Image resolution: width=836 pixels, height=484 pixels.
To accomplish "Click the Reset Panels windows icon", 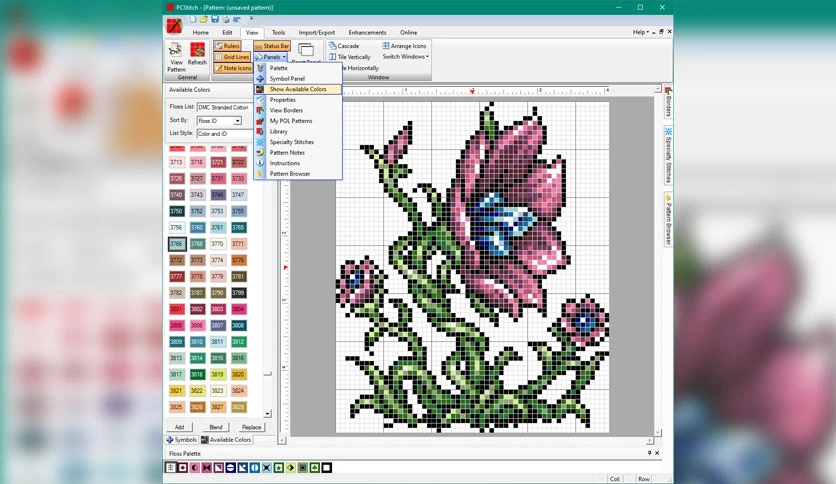I will 306,52.
